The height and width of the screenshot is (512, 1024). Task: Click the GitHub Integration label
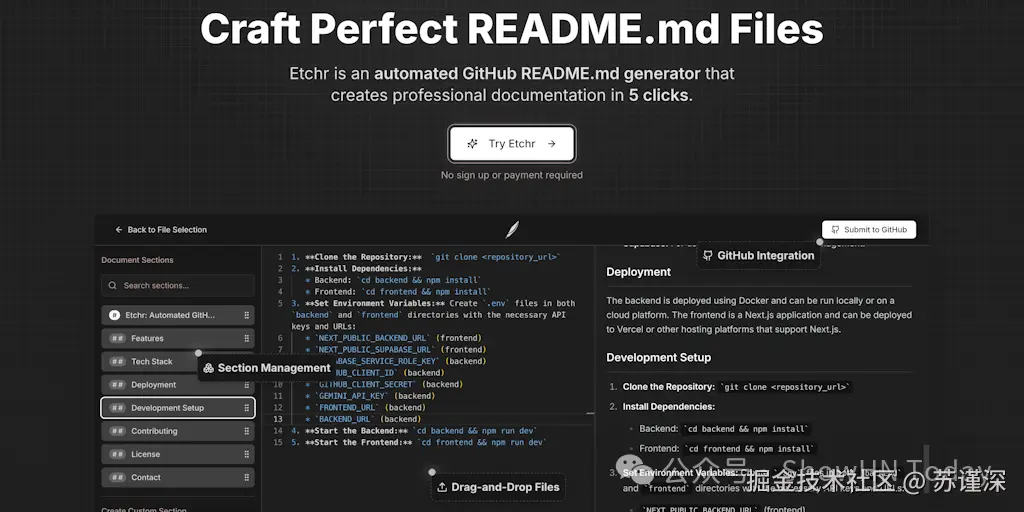[765, 255]
